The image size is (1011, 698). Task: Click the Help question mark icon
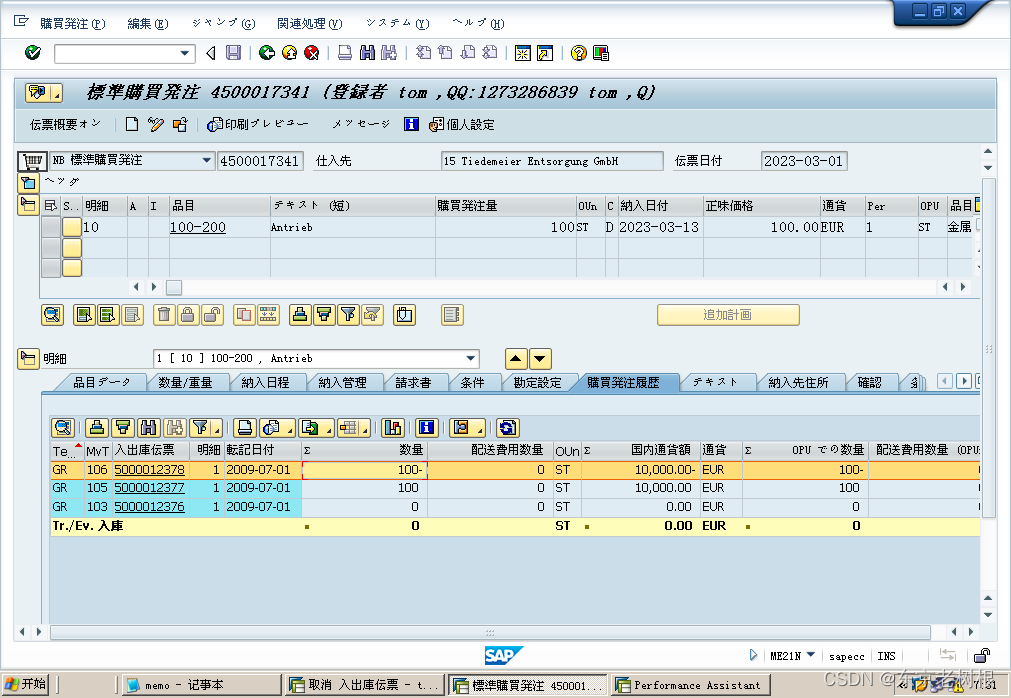[x=578, y=53]
